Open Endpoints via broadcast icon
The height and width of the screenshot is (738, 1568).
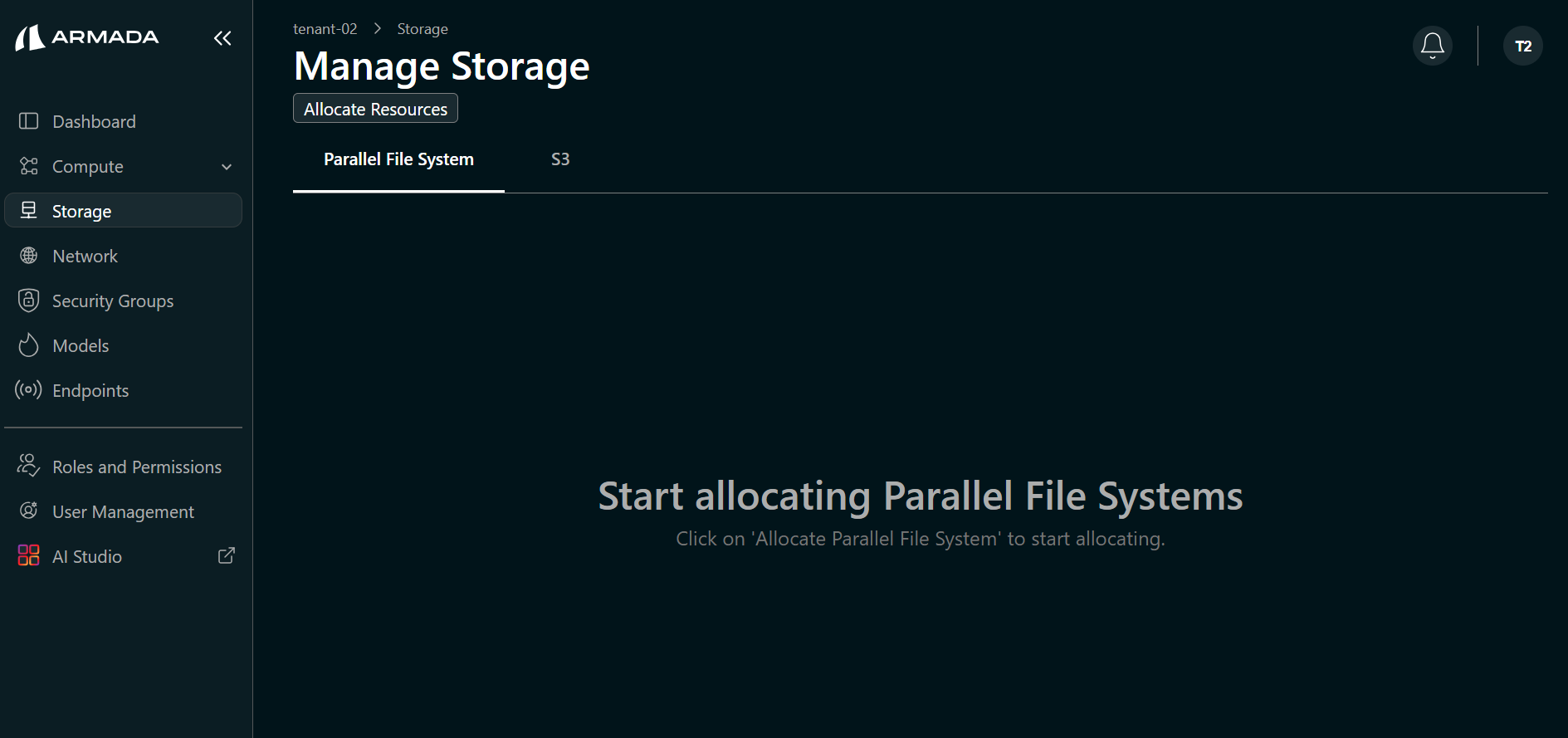[28, 390]
